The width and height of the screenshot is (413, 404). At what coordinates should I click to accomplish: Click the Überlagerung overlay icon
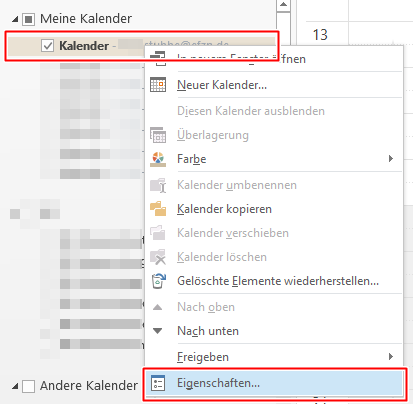[158, 135]
